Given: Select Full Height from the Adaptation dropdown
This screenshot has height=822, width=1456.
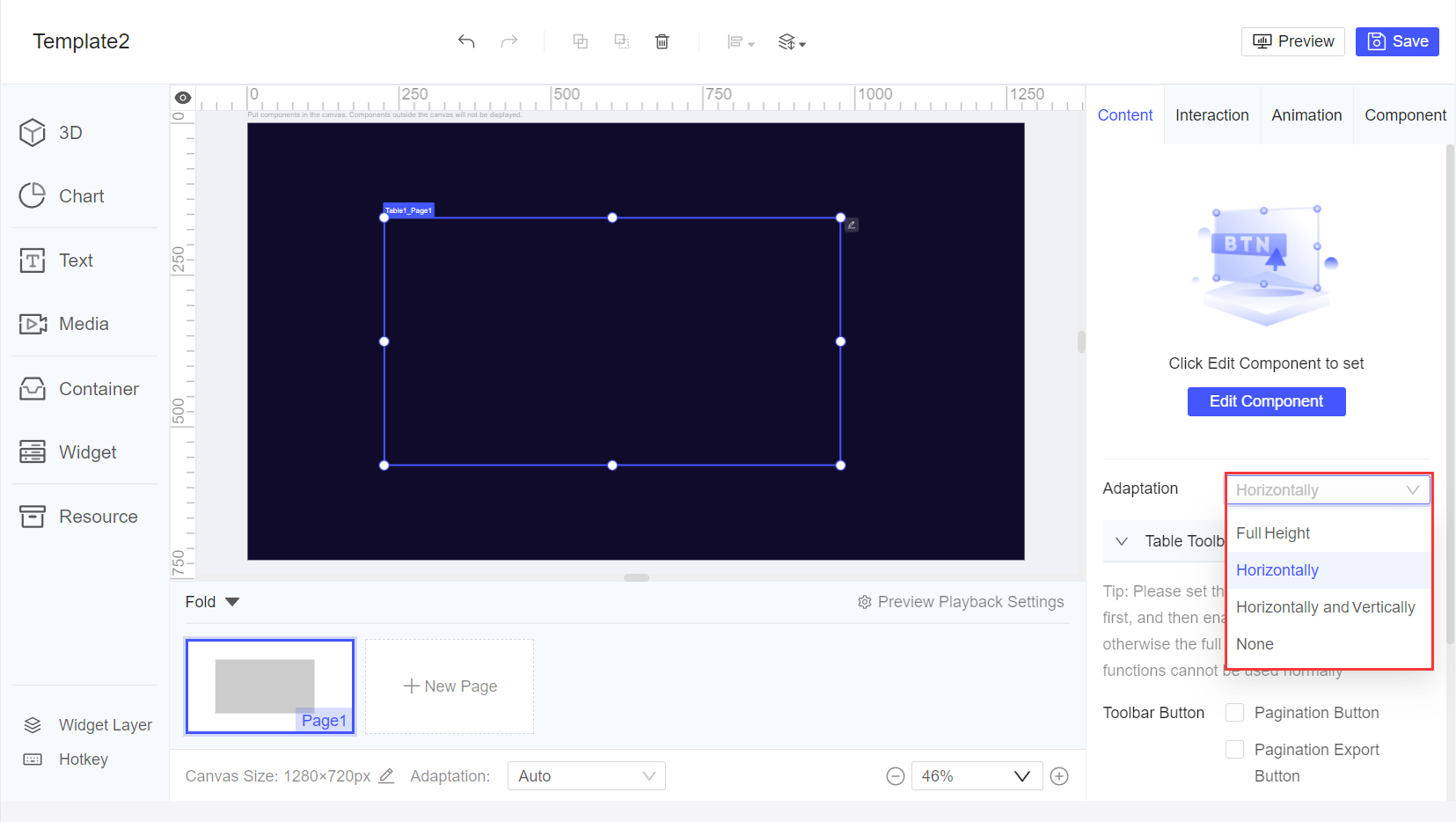Looking at the screenshot, I should [x=1273, y=533].
